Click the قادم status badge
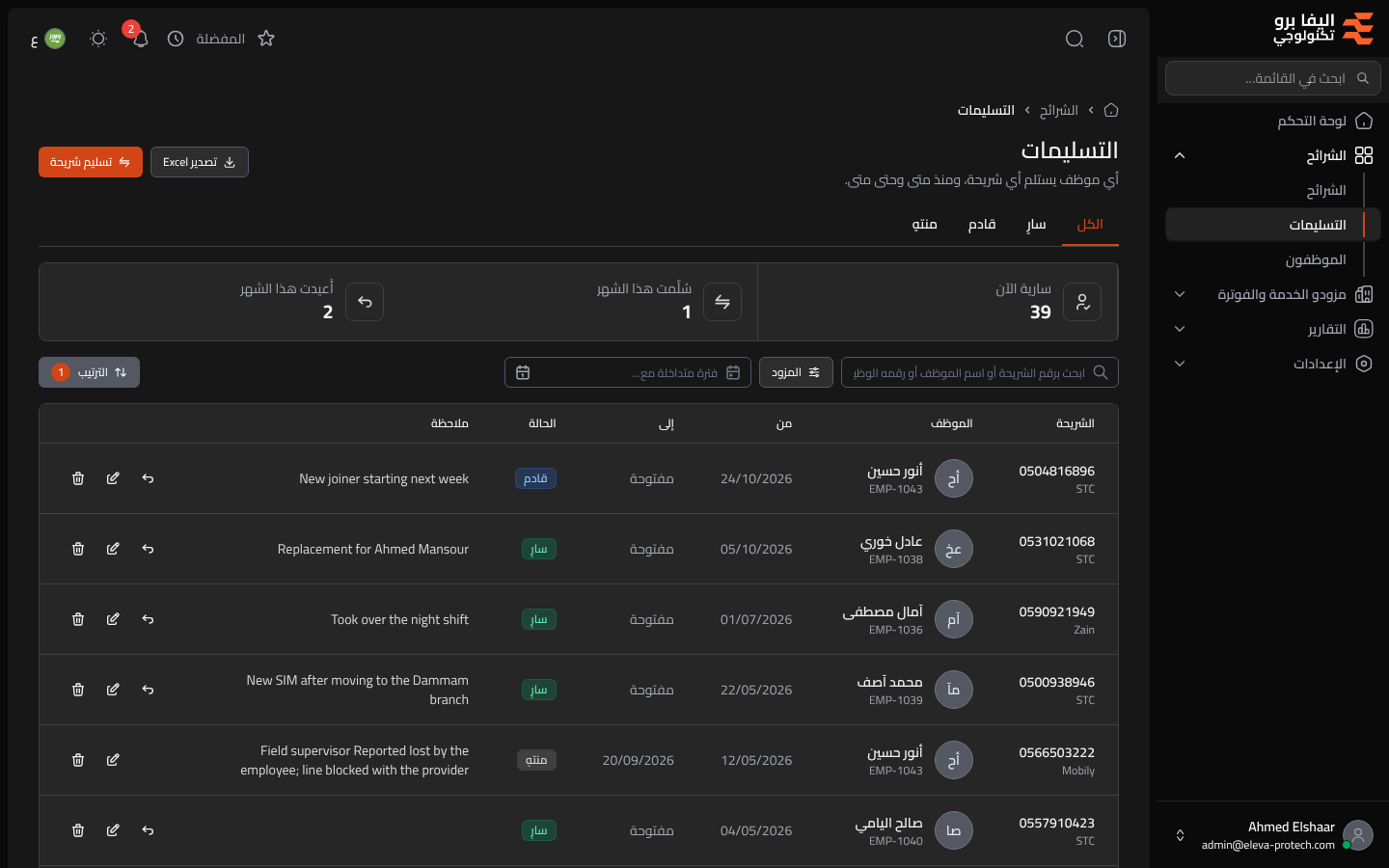This screenshot has height=868, width=1389. click(535, 478)
